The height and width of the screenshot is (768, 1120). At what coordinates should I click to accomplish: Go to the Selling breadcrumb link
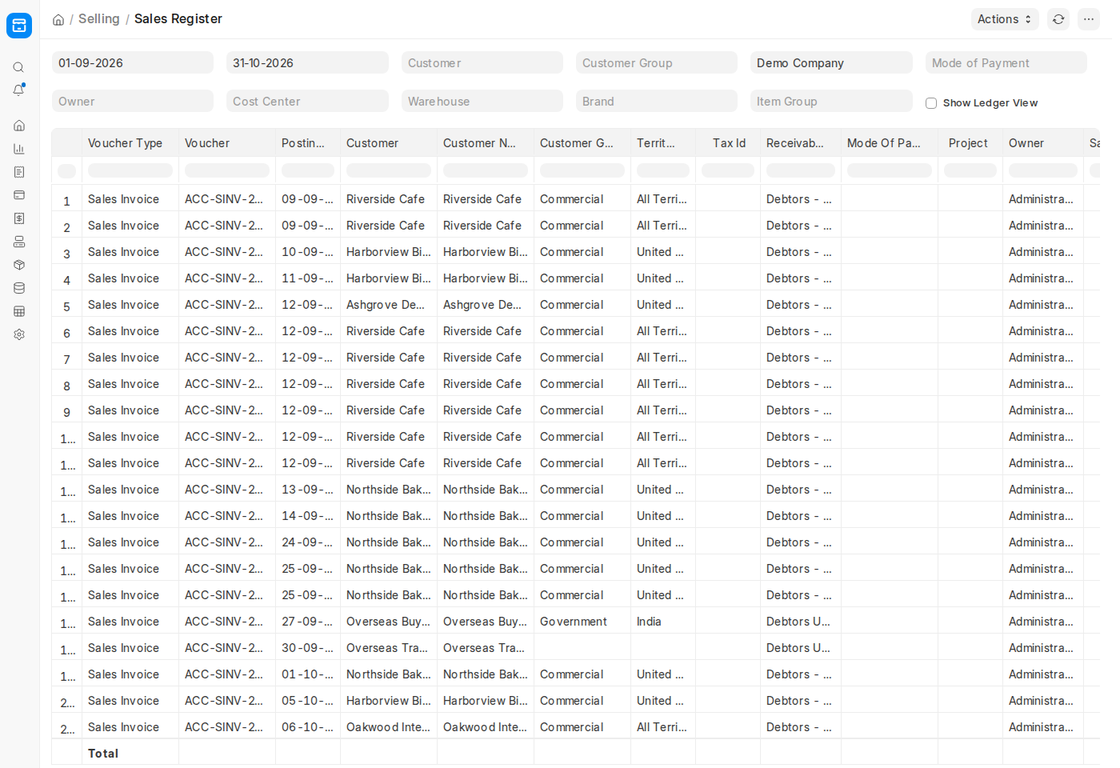pyautogui.click(x=99, y=19)
